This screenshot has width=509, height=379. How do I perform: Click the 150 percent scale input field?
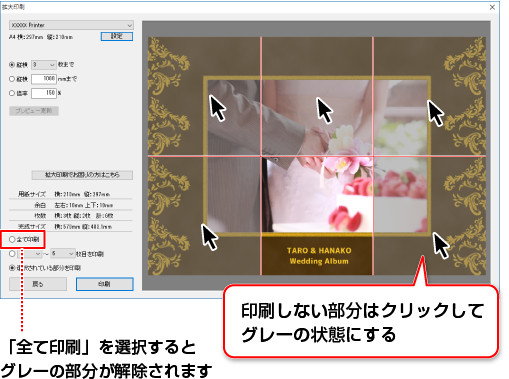44,93
